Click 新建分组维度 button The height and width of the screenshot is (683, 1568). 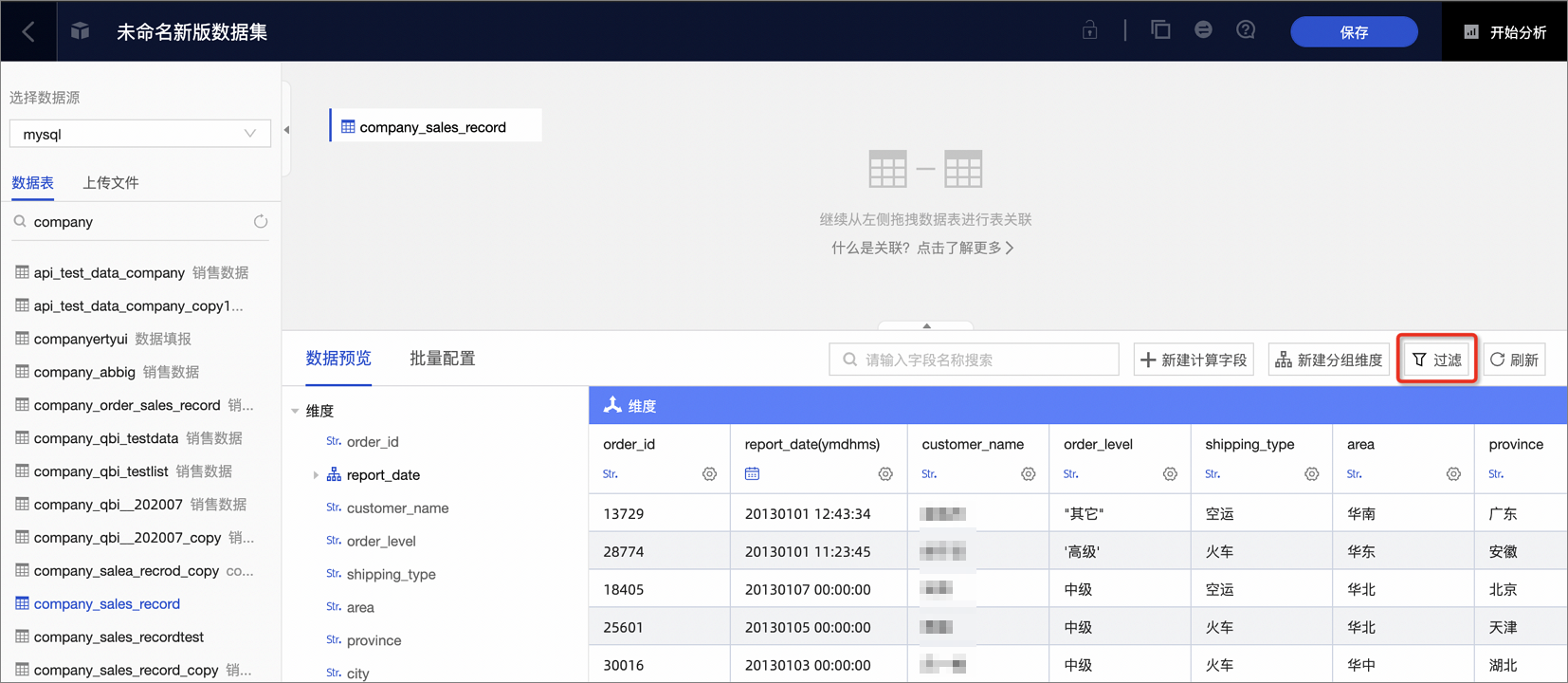pyautogui.click(x=1329, y=360)
